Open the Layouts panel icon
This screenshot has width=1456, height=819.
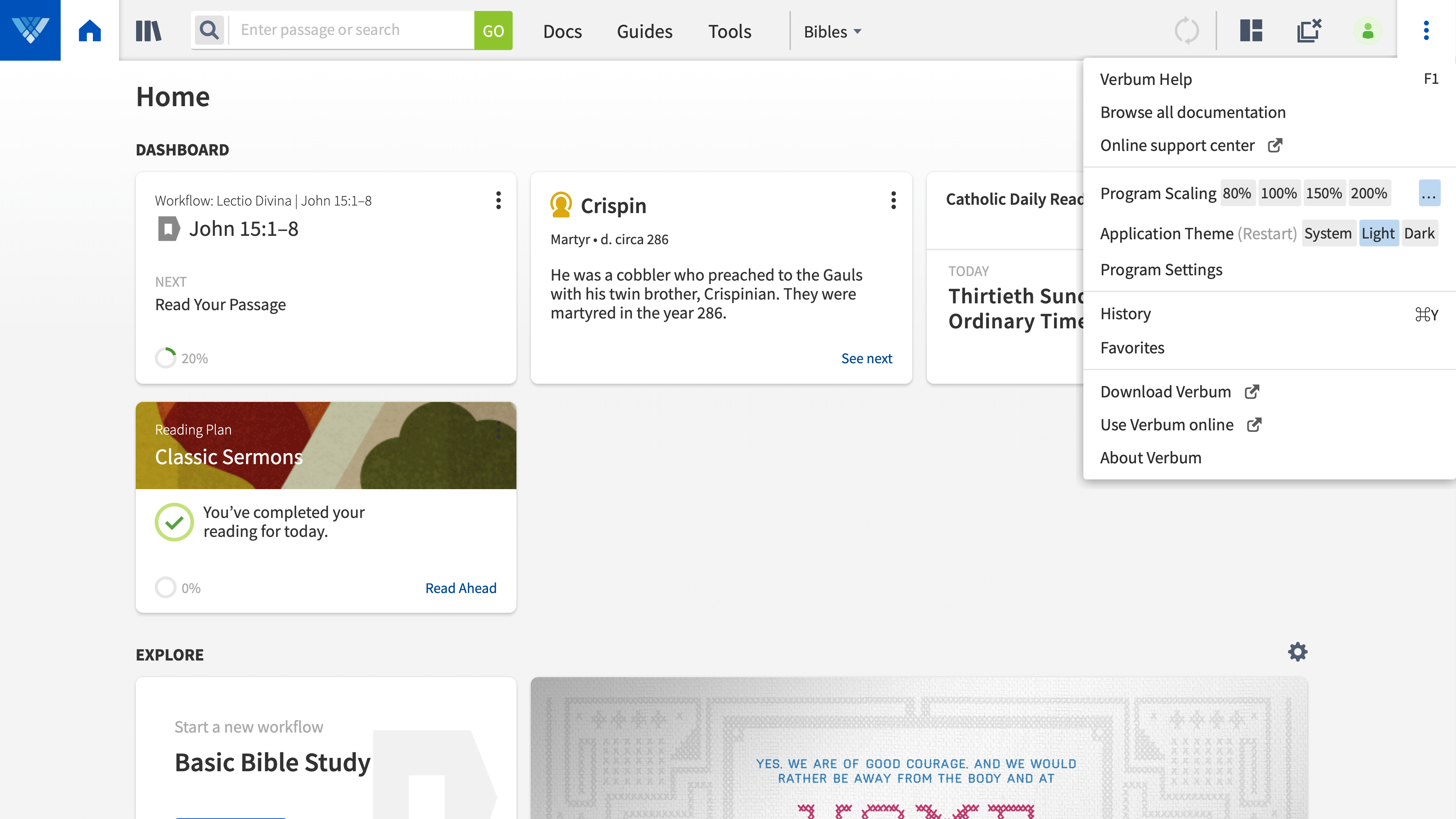point(1251,30)
